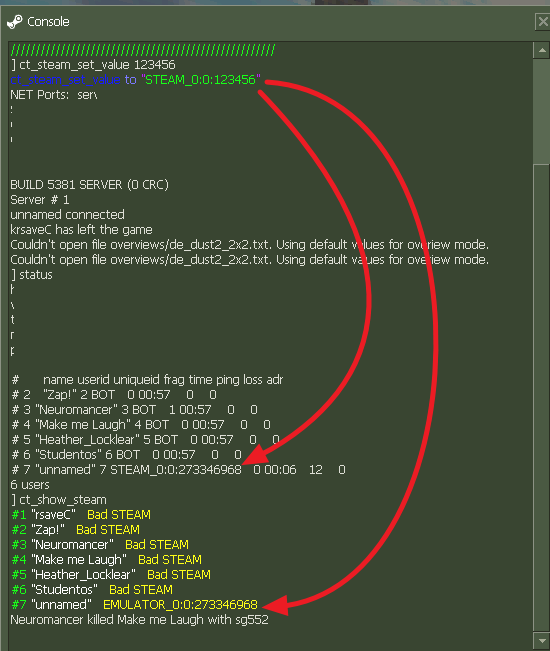
Task: Click the BUILD 5381 SERVER line
Action: tap(89, 184)
